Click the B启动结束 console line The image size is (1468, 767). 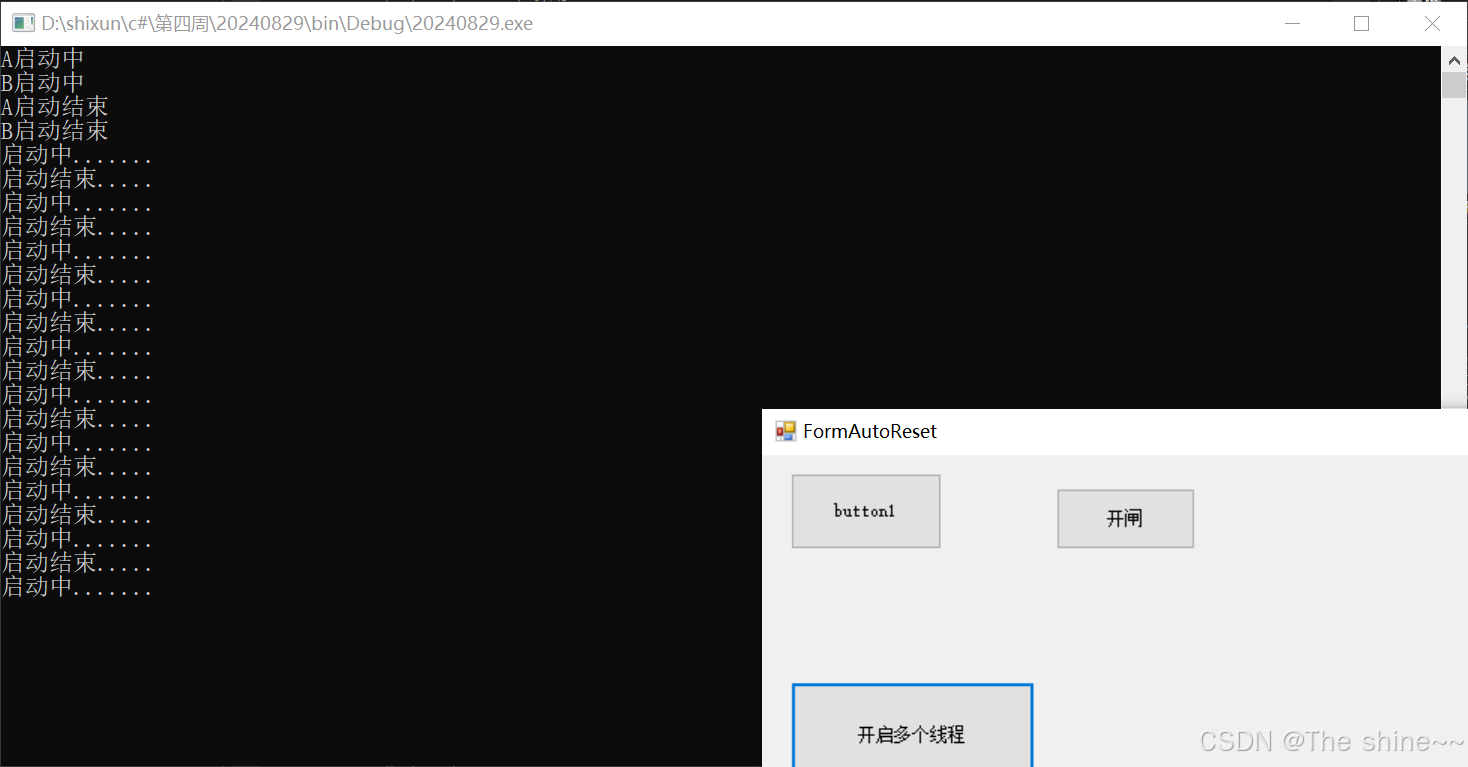click(53, 130)
